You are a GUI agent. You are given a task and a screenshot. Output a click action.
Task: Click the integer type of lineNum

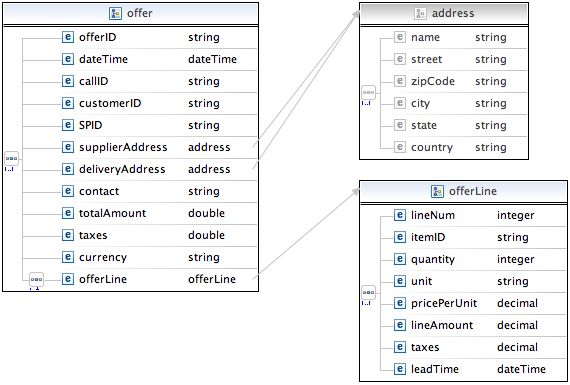(515, 216)
